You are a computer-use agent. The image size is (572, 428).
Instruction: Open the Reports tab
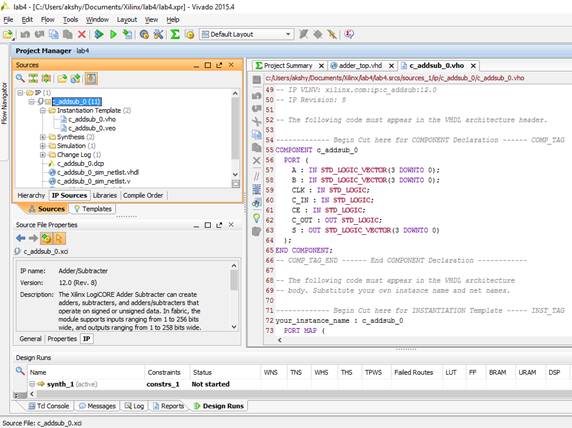tap(168, 406)
